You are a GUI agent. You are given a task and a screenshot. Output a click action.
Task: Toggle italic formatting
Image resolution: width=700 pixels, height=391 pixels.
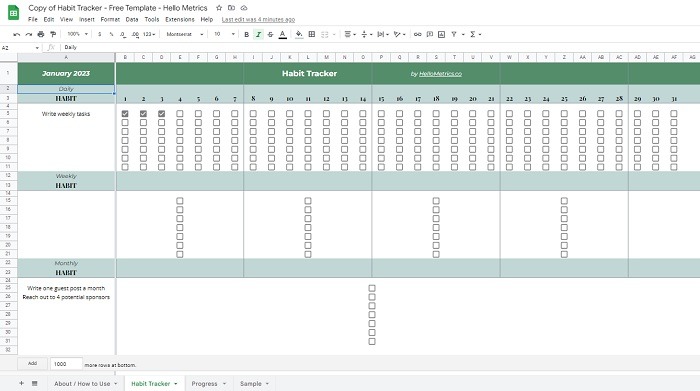[258, 34]
